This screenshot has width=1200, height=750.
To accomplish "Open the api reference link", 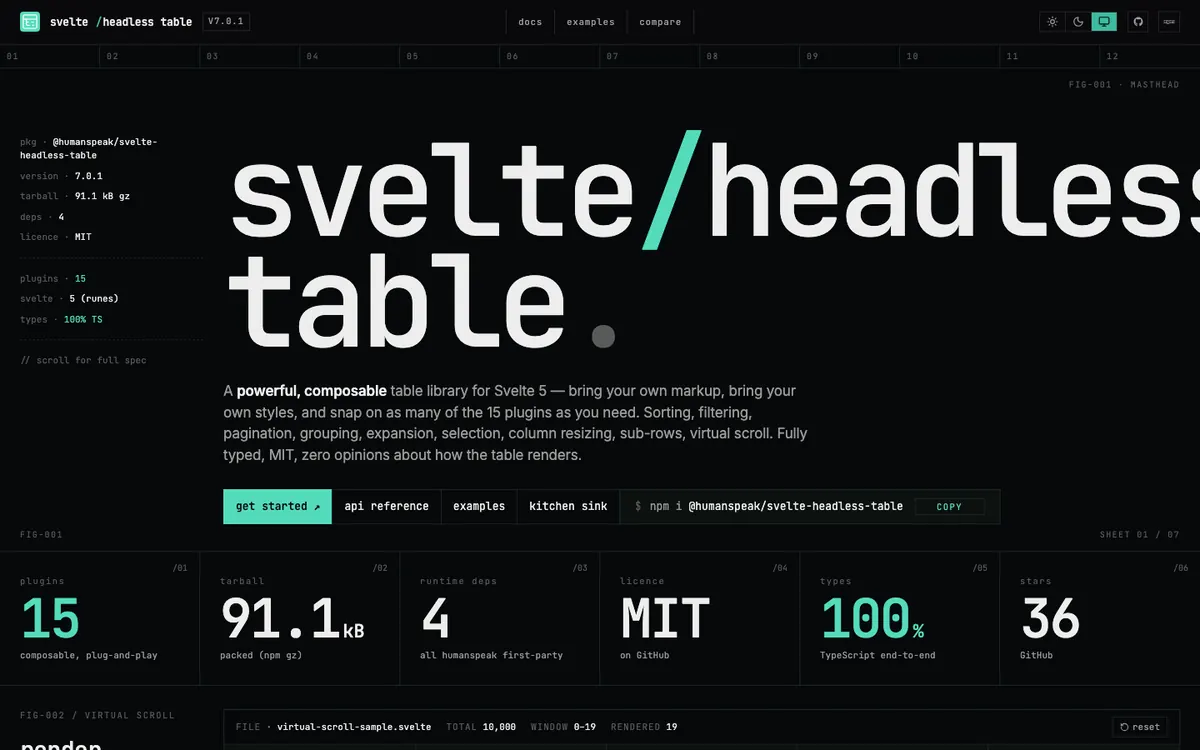I will pos(386,506).
